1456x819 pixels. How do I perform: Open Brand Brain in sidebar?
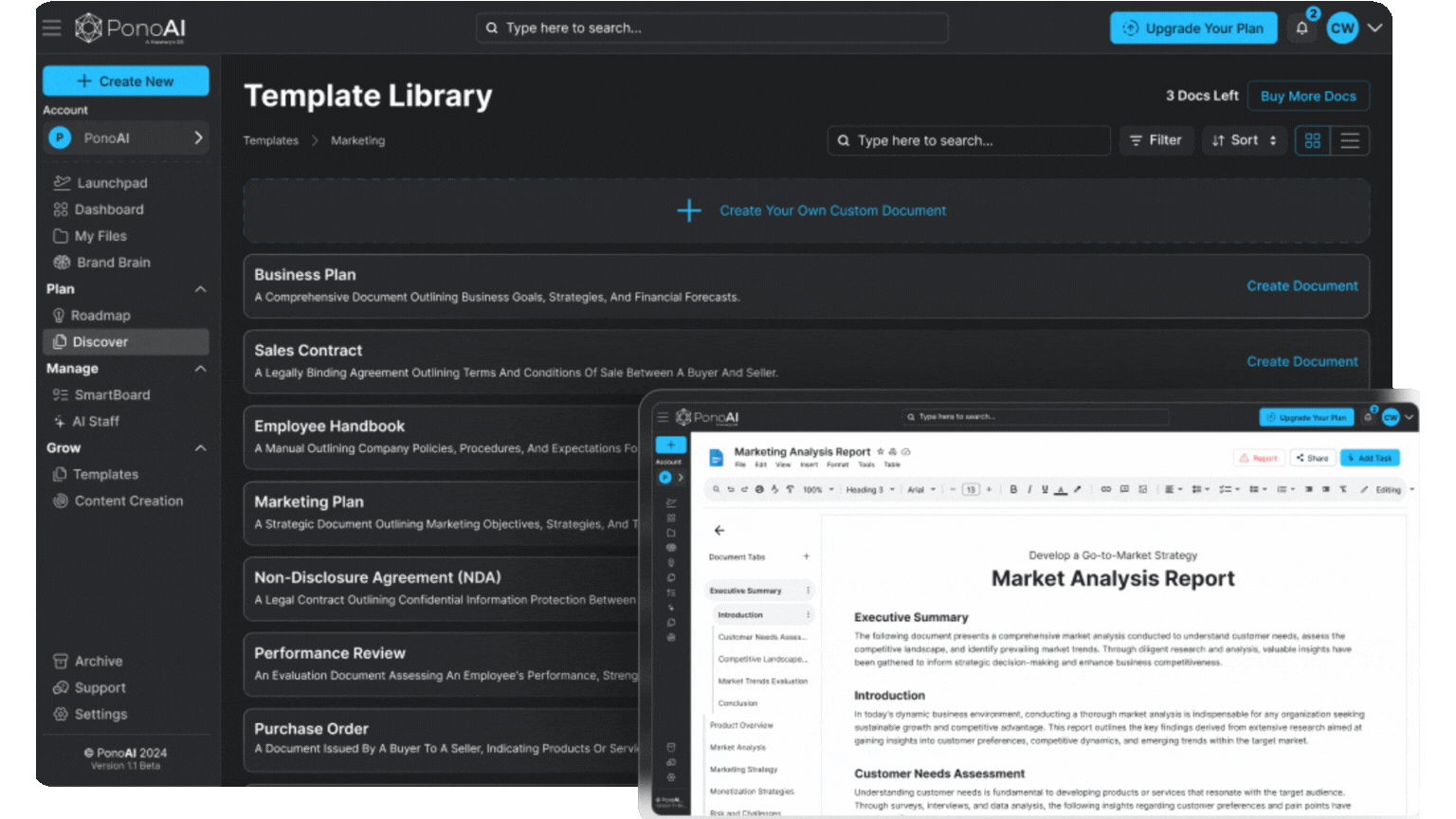click(113, 263)
